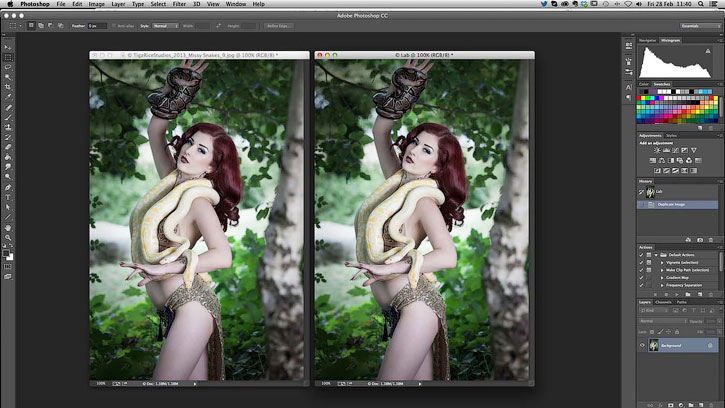Click the new snapshot camera icon in History
The height and width of the screenshot is (408, 725).
coord(700,240)
